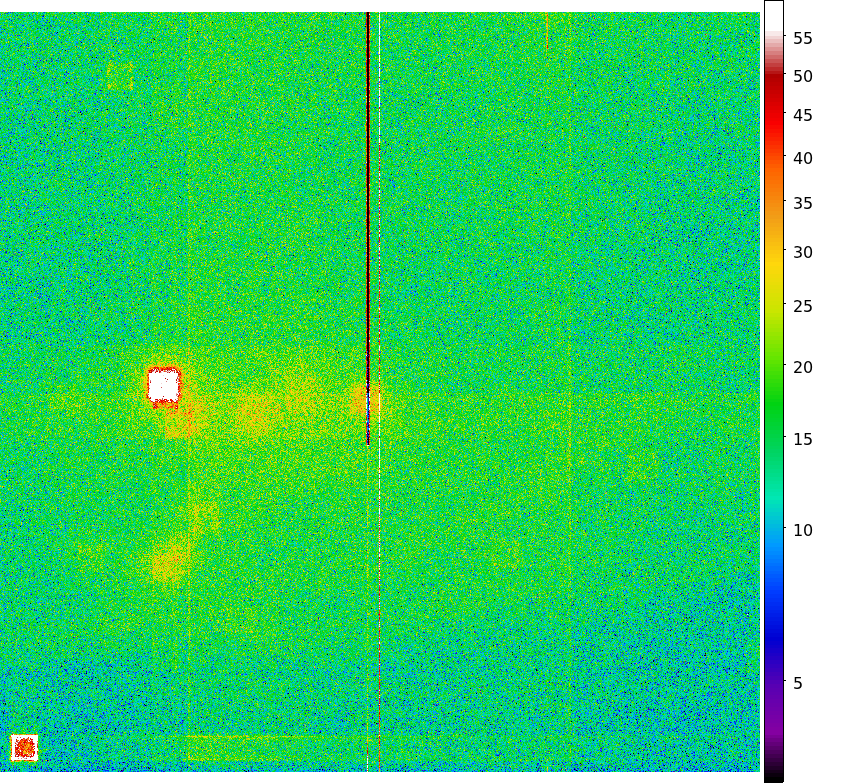Click the dark red vertical line streak
Image resolution: width=868 pixels, height=783 pixels.
click(368, 200)
